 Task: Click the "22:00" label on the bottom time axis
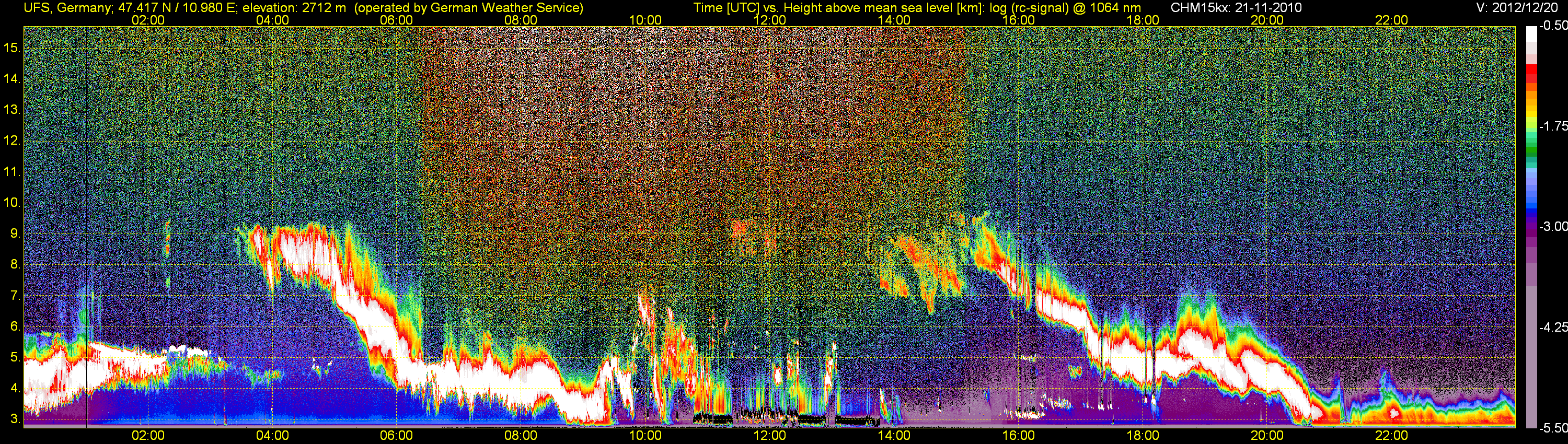tap(1391, 436)
